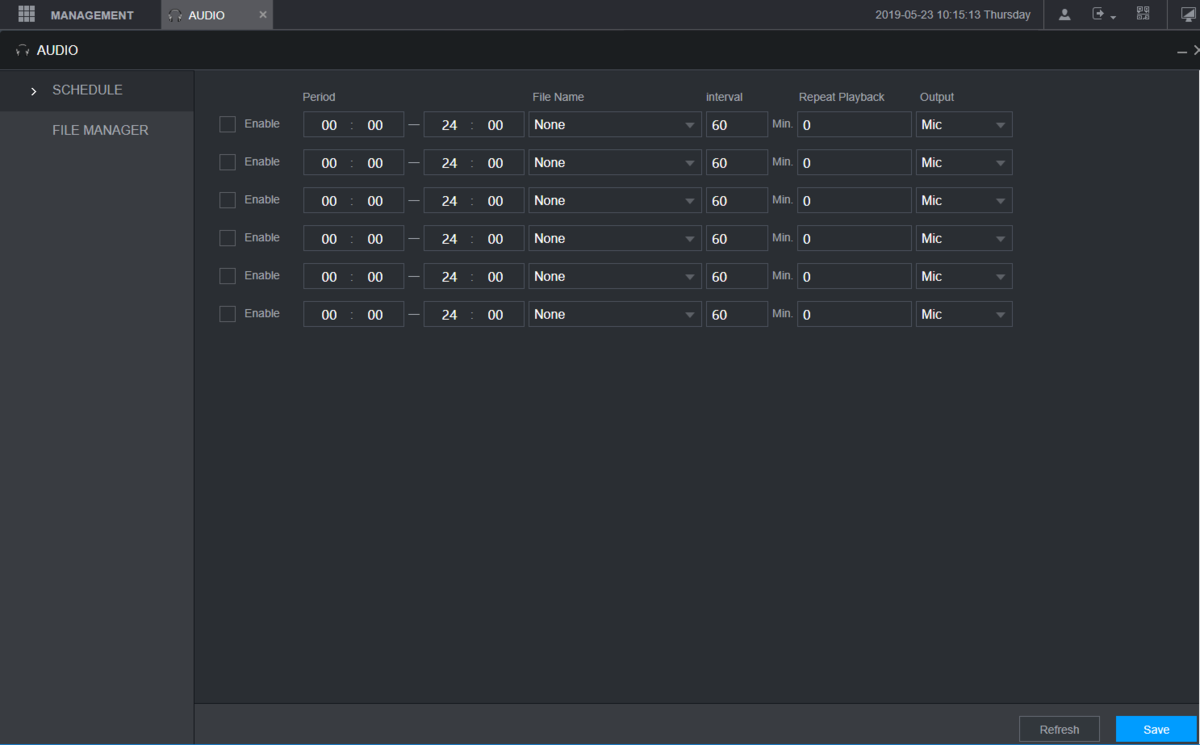
Task: Show the QR code icon
Action: [1143, 14]
